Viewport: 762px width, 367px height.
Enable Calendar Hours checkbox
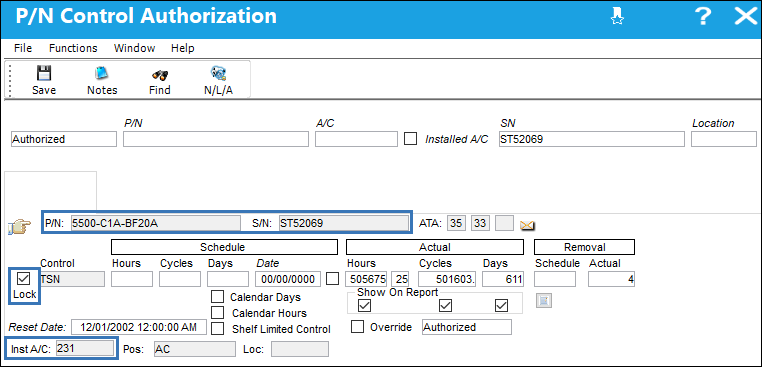218,312
